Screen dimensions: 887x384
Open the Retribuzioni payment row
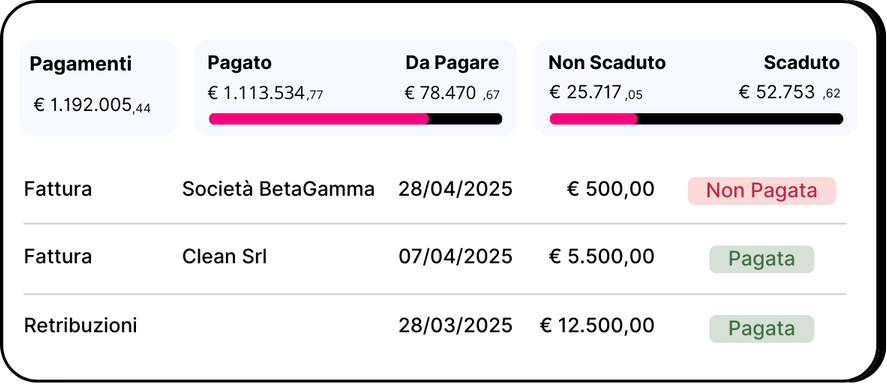click(x=434, y=327)
